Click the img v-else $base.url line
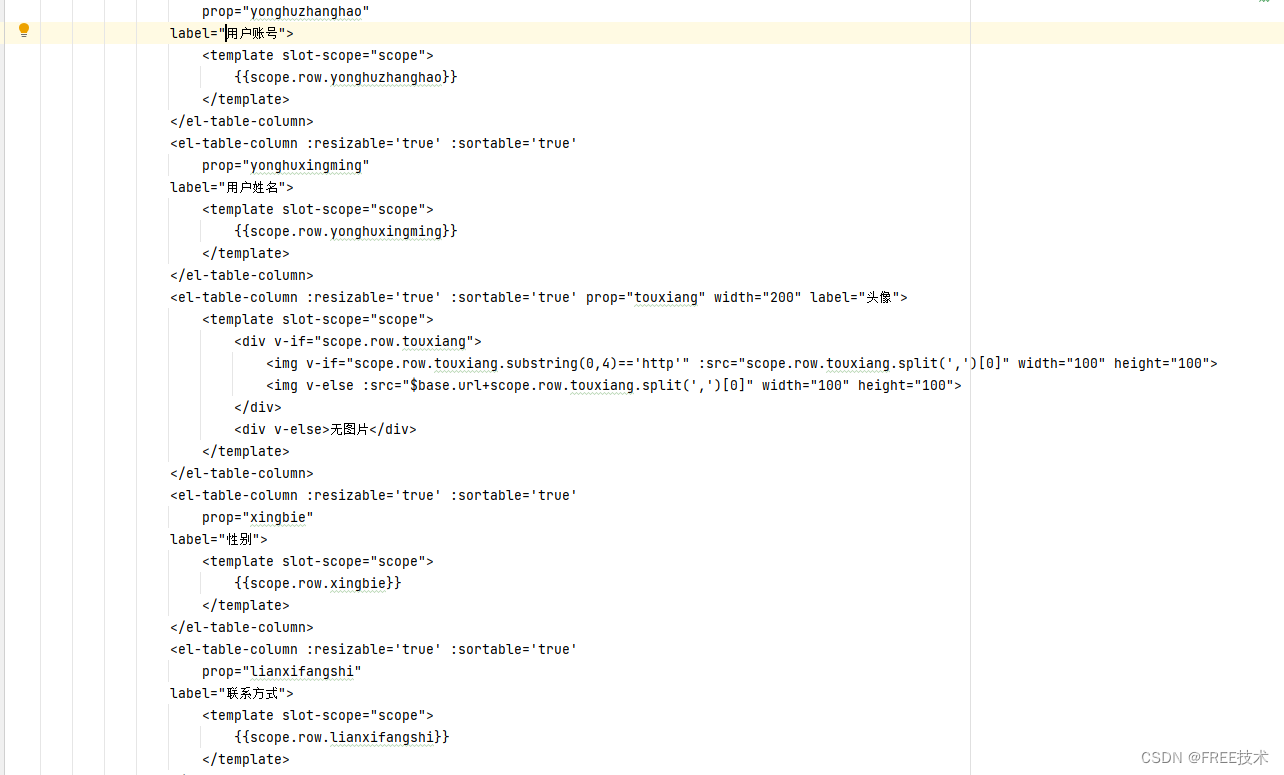 point(613,385)
